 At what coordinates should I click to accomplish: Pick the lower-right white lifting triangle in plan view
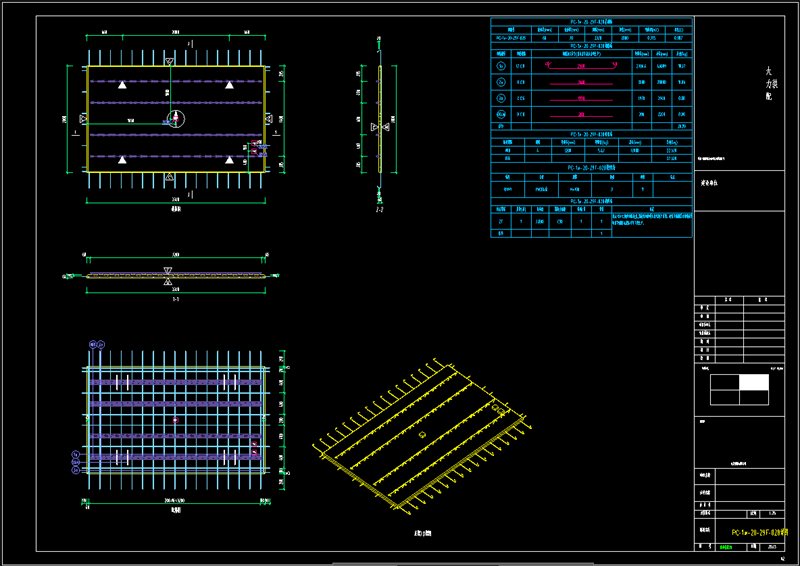(230, 160)
